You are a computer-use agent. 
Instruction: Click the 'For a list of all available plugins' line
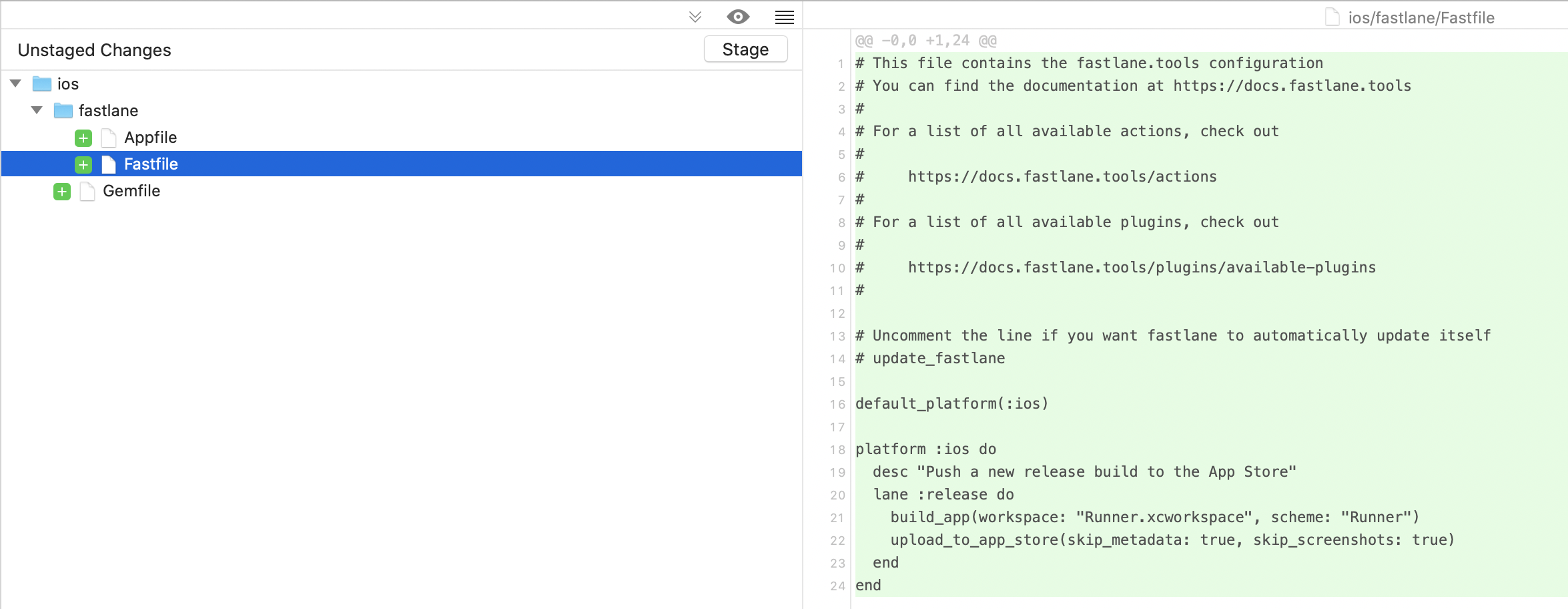(x=1068, y=222)
